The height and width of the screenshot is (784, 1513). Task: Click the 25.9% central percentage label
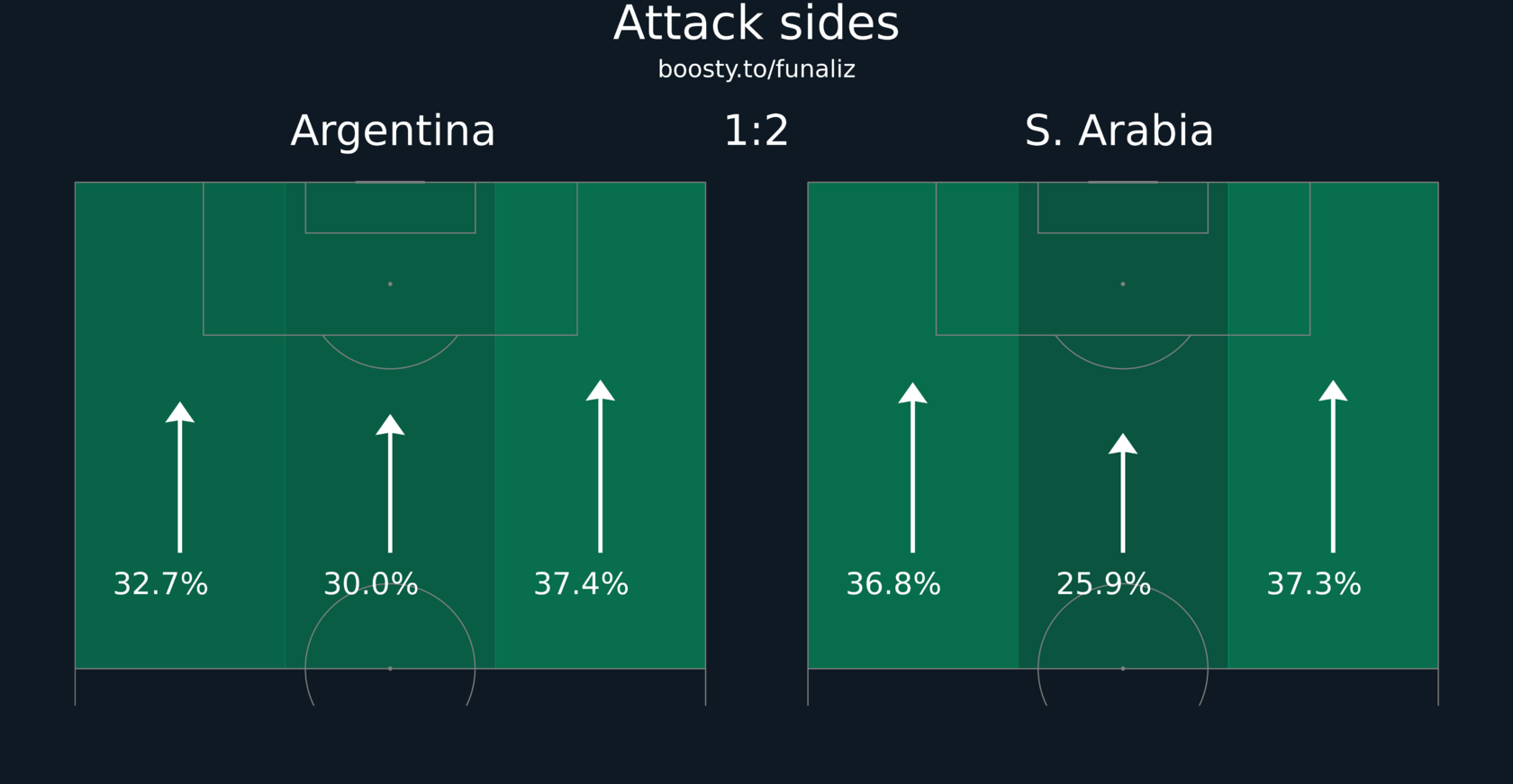tap(1103, 584)
